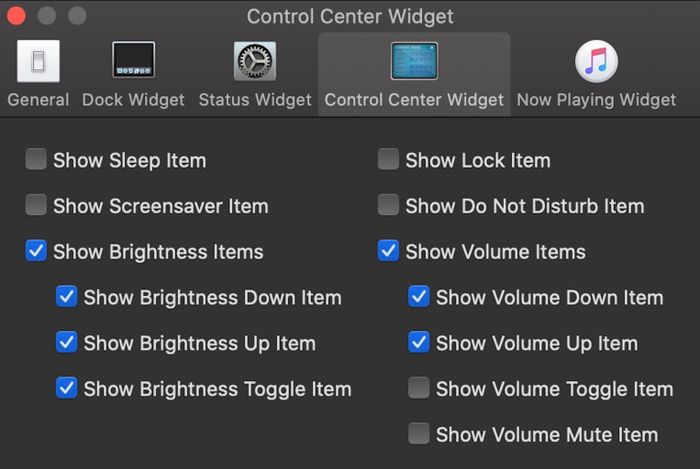This screenshot has height=469, width=700.
Task: Enable Show Do Not Disturb Item
Action: pyautogui.click(x=389, y=206)
